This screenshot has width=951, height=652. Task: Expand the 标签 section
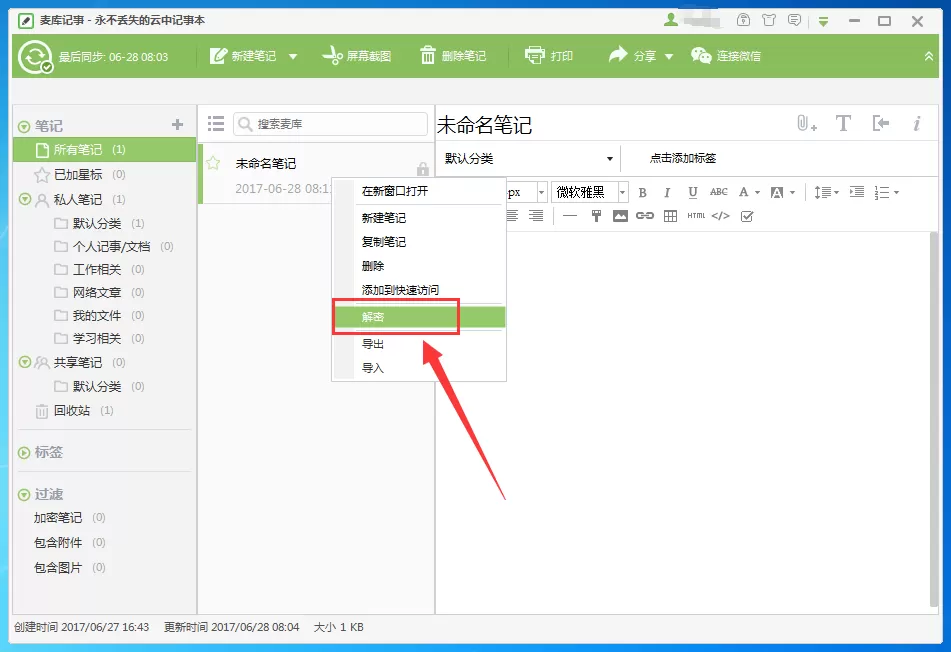point(24,452)
